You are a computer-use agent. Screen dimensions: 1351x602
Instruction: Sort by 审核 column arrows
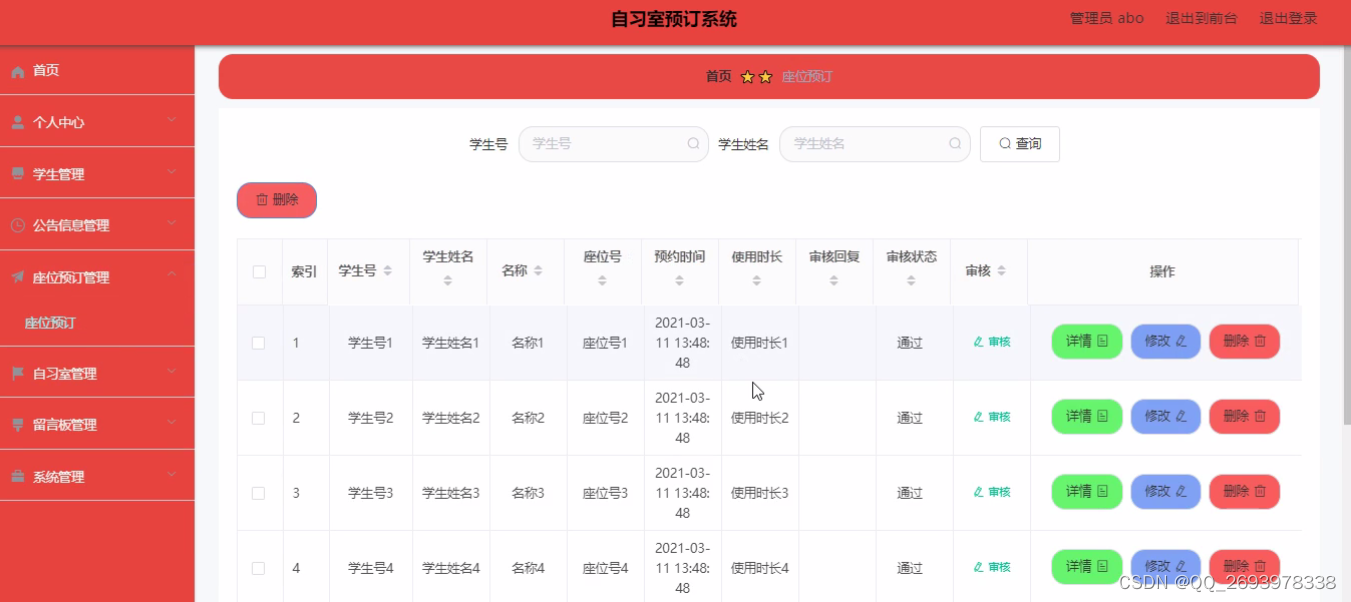pos(1001,271)
